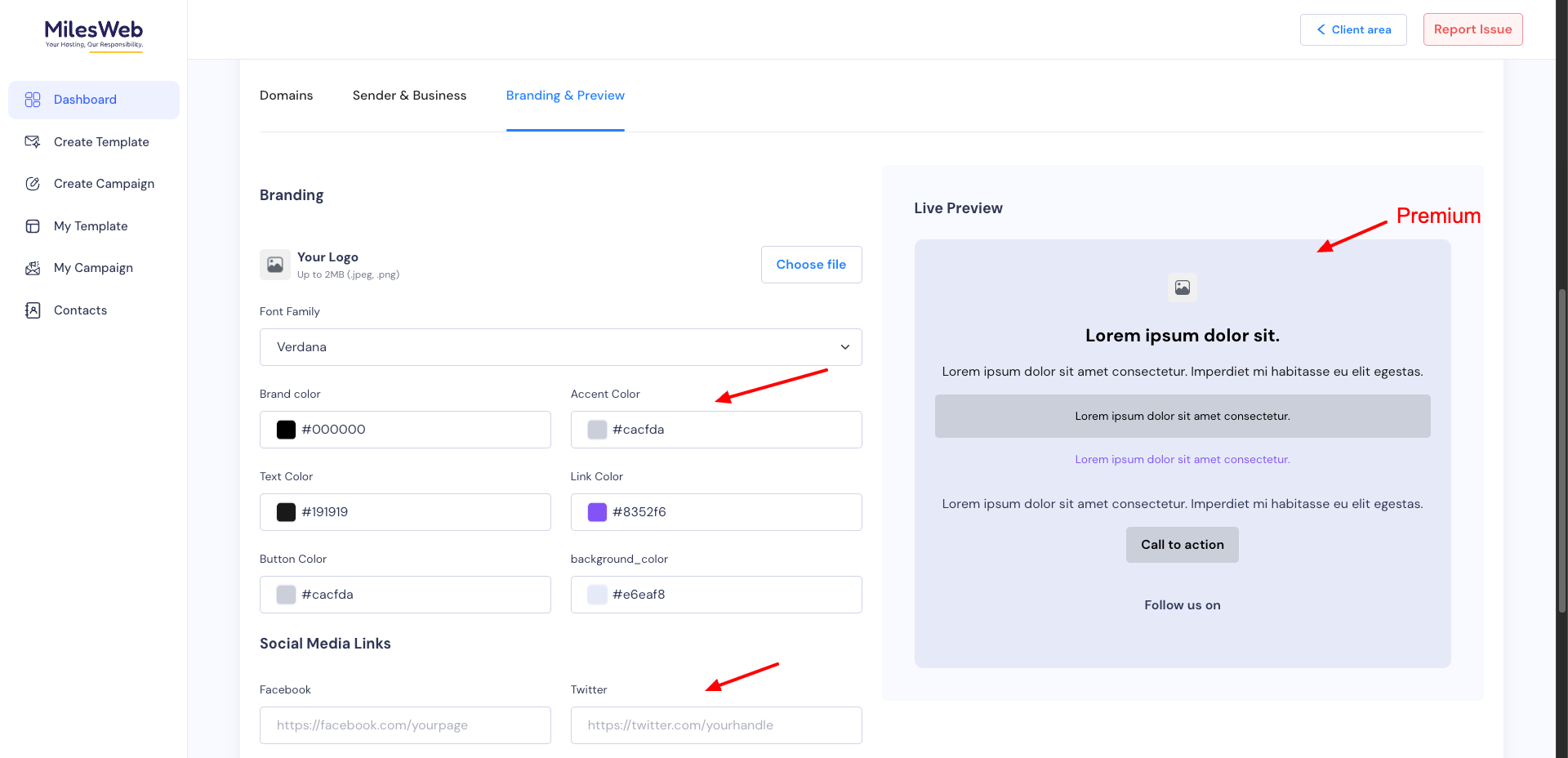1568x758 pixels.
Task: Click the MilesWeb logo
Action: pos(93,34)
